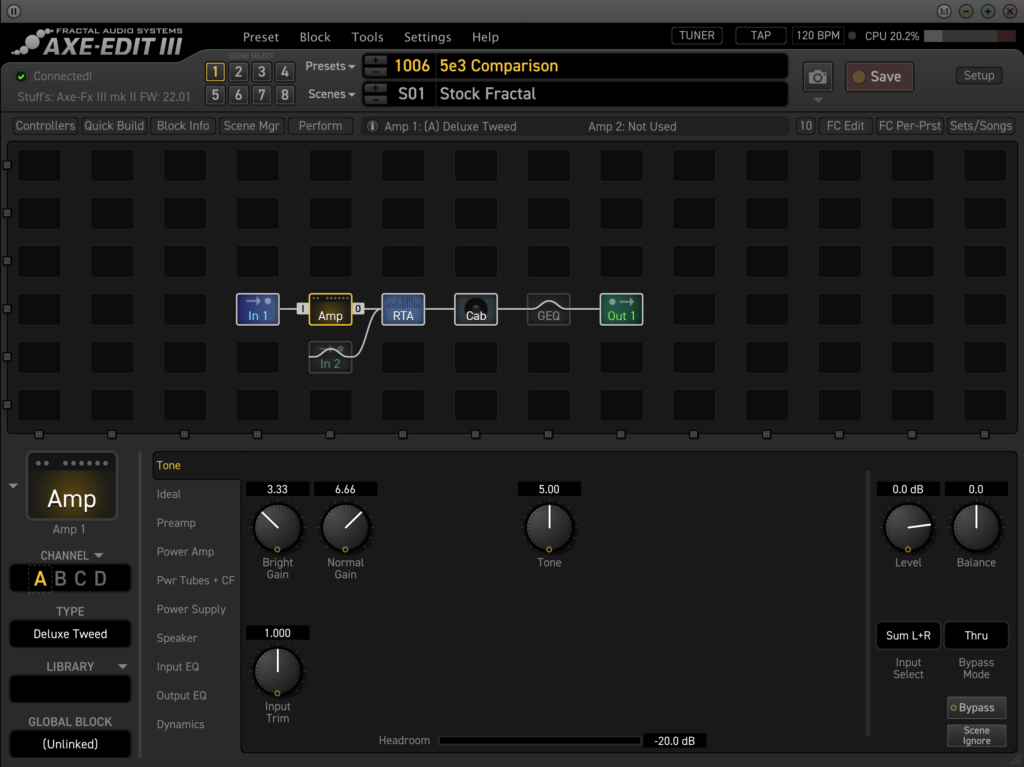This screenshot has width=1024, height=767.
Task: Select the In 1 block in grid
Action: click(257, 309)
